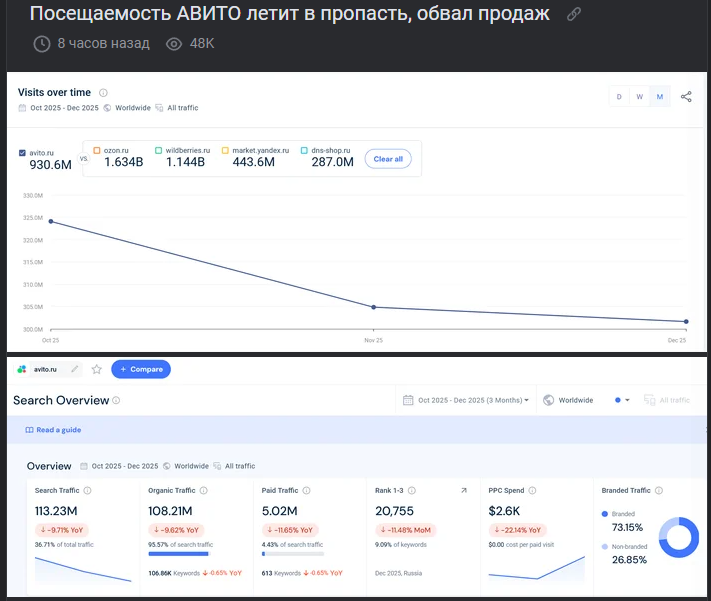Open the Worldwide country dropdown
The height and width of the screenshot is (601, 711).
pos(569,400)
